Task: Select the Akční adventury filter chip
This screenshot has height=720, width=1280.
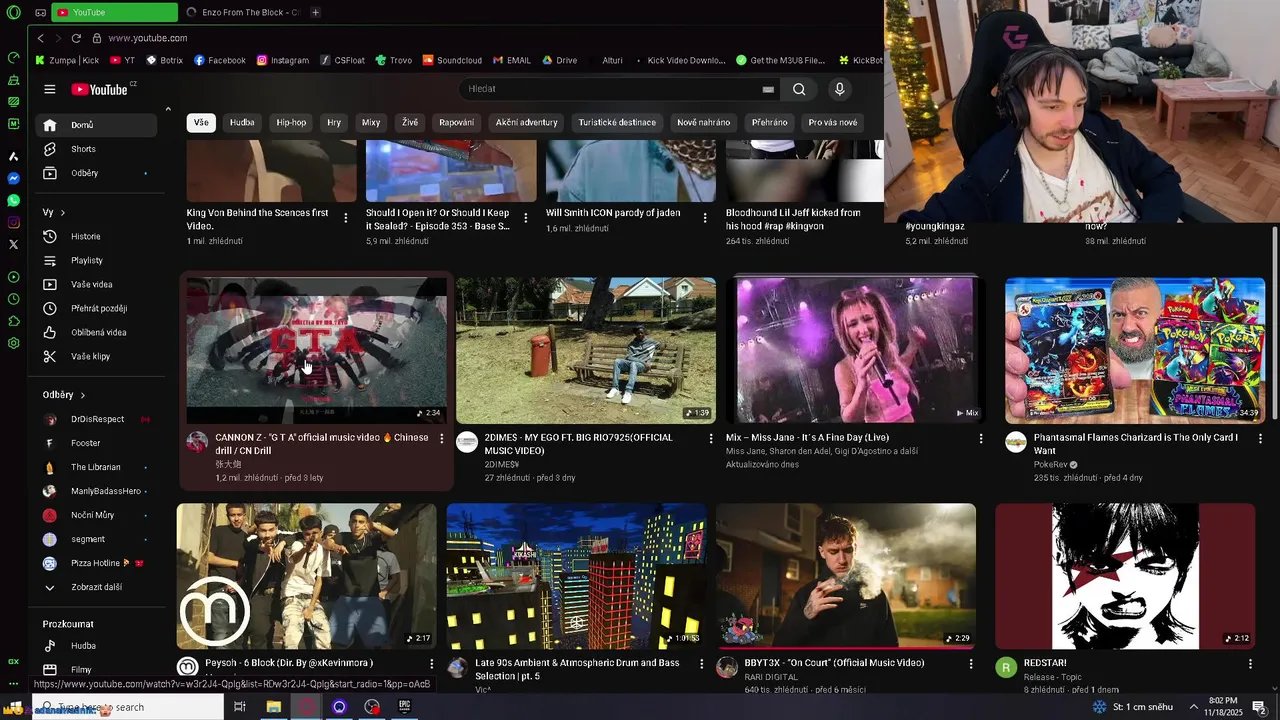Action: (526, 122)
